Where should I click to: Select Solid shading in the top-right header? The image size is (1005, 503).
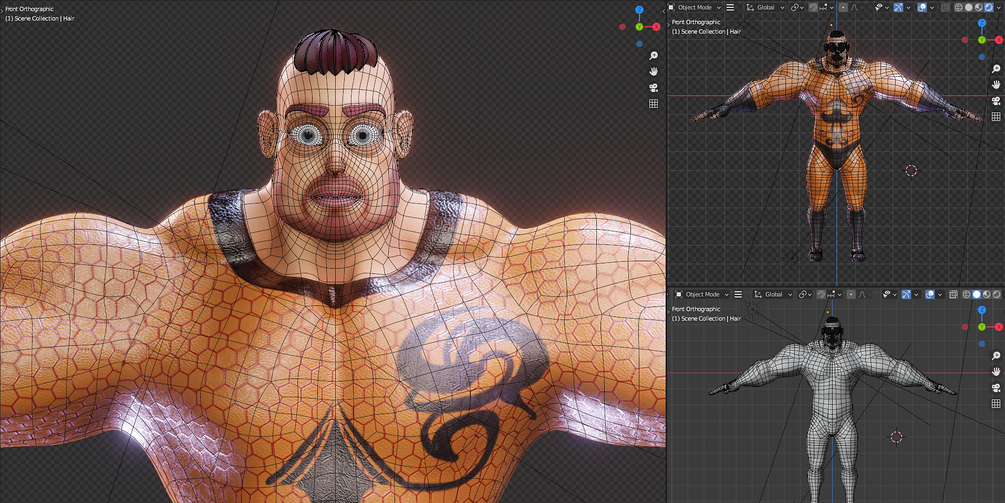(968, 8)
